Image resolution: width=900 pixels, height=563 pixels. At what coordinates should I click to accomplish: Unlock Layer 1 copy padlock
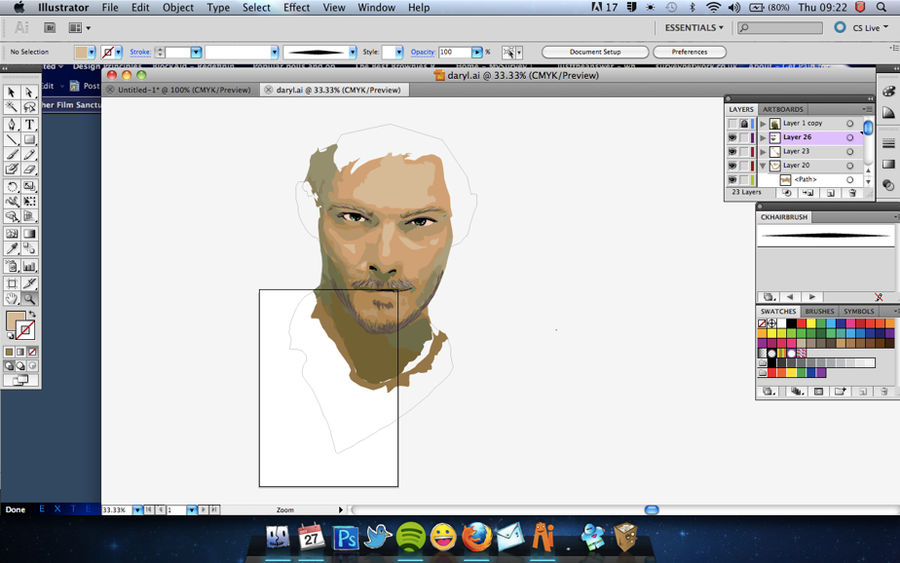point(744,123)
